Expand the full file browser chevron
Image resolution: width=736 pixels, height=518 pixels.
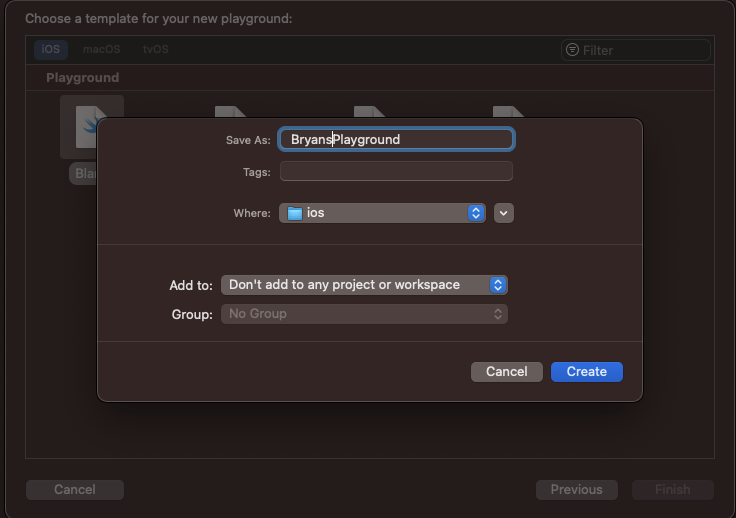click(504, 213)
